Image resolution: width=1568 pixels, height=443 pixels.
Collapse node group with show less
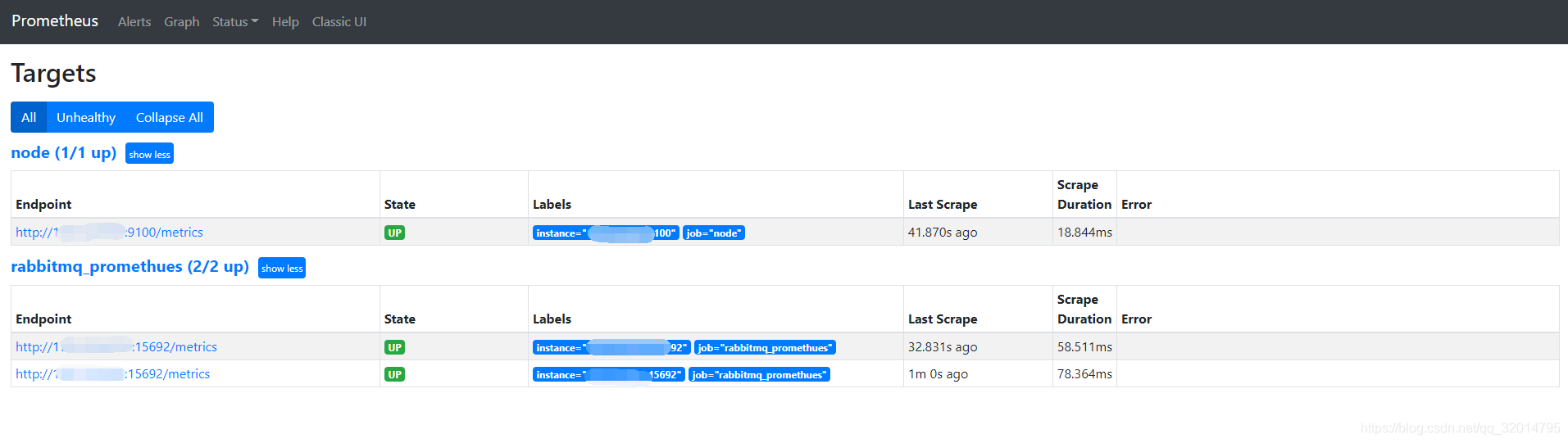coord(149,154)
